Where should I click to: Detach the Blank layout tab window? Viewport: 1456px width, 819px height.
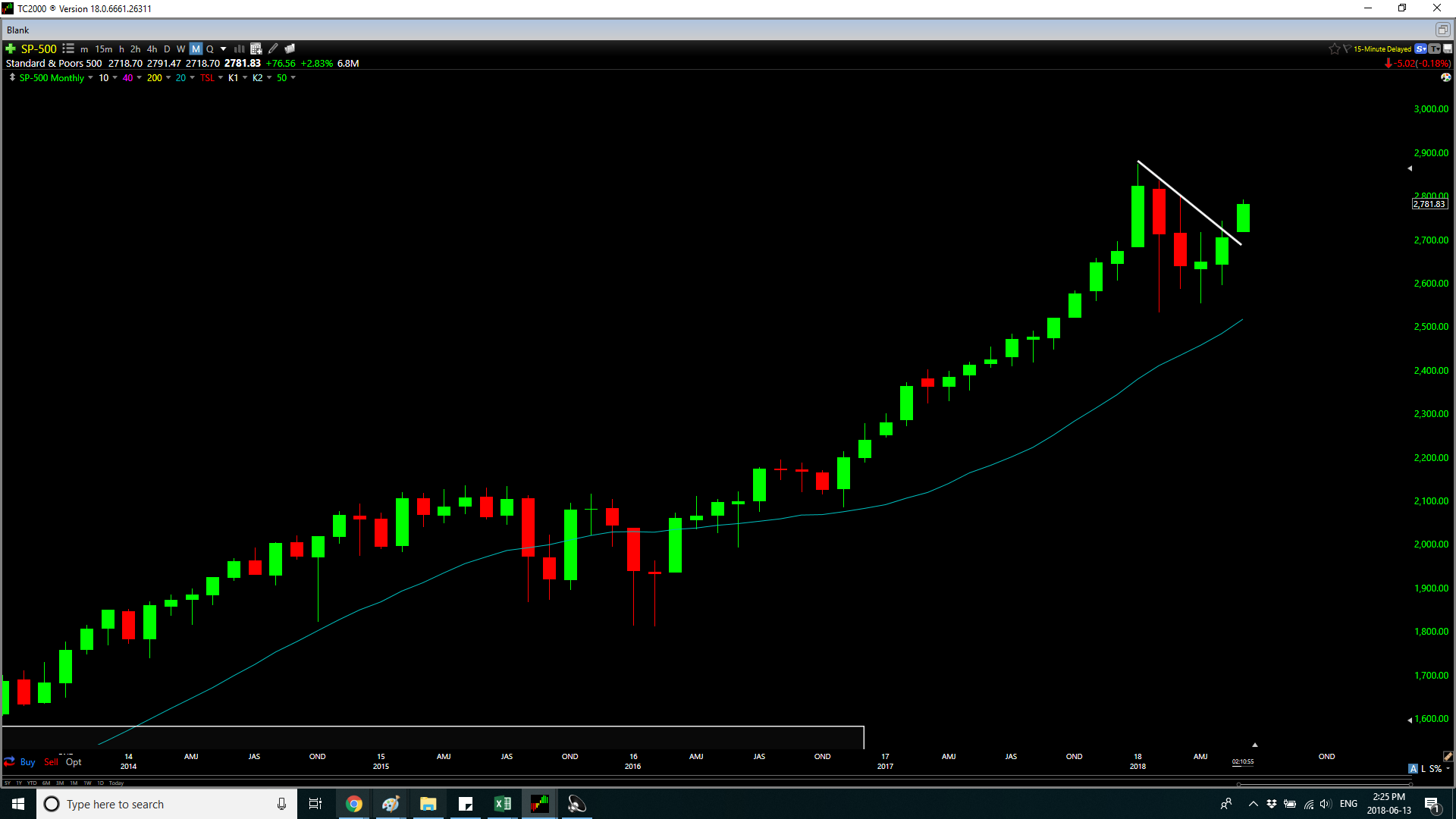click(1442, 30)
